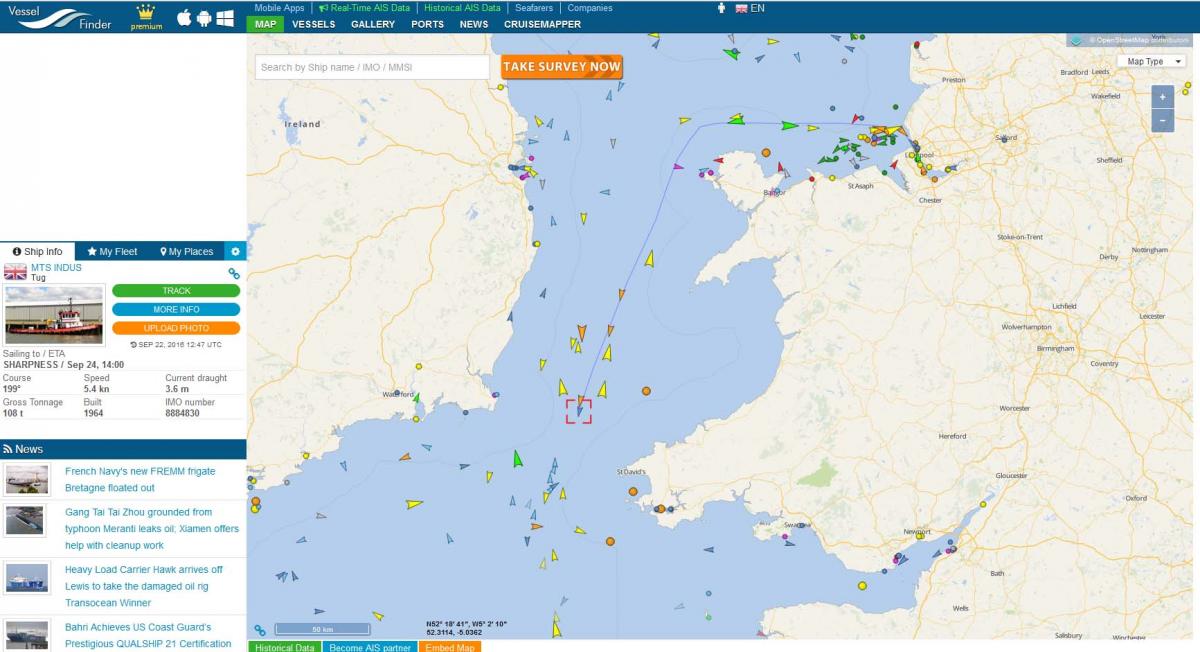Open Bahri QUALSHIP 21 Certification article
This screenshot has height=652, width=1200.
148,636
